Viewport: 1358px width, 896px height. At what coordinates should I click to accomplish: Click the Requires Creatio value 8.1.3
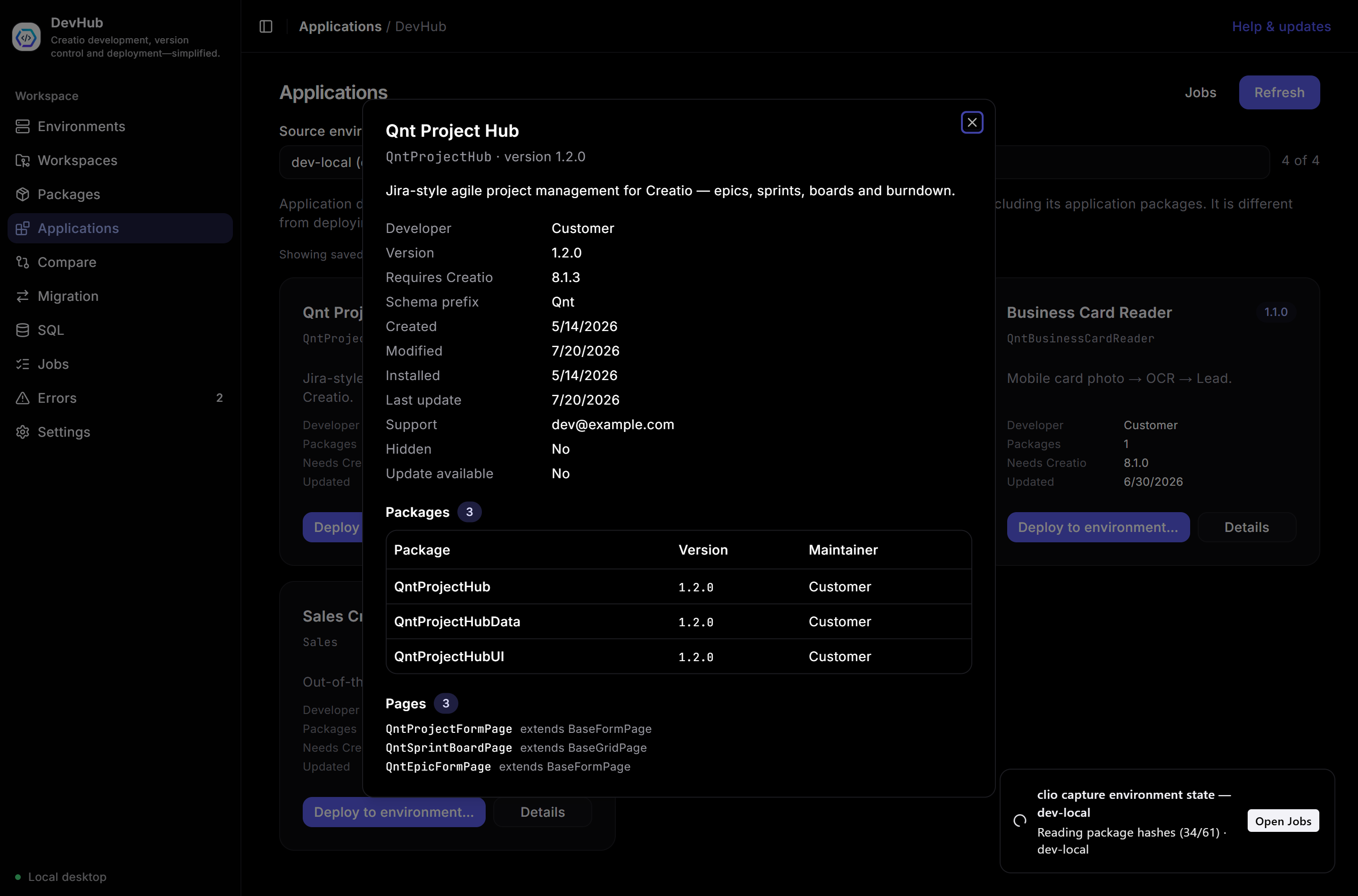coord(565,277)
